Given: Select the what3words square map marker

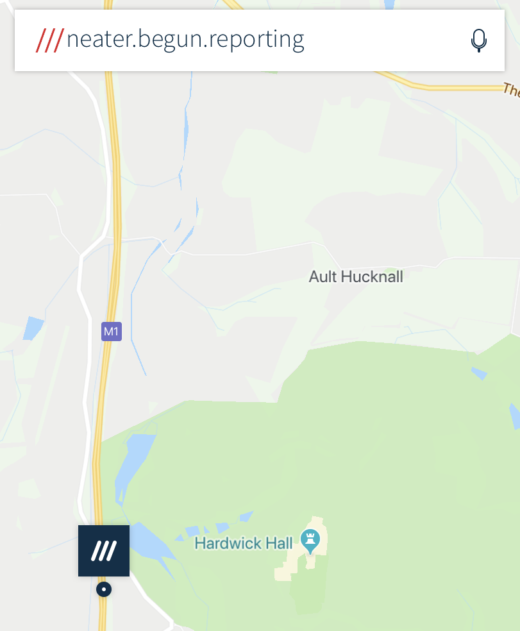Looking at the screenshot, I should point(104,551).
